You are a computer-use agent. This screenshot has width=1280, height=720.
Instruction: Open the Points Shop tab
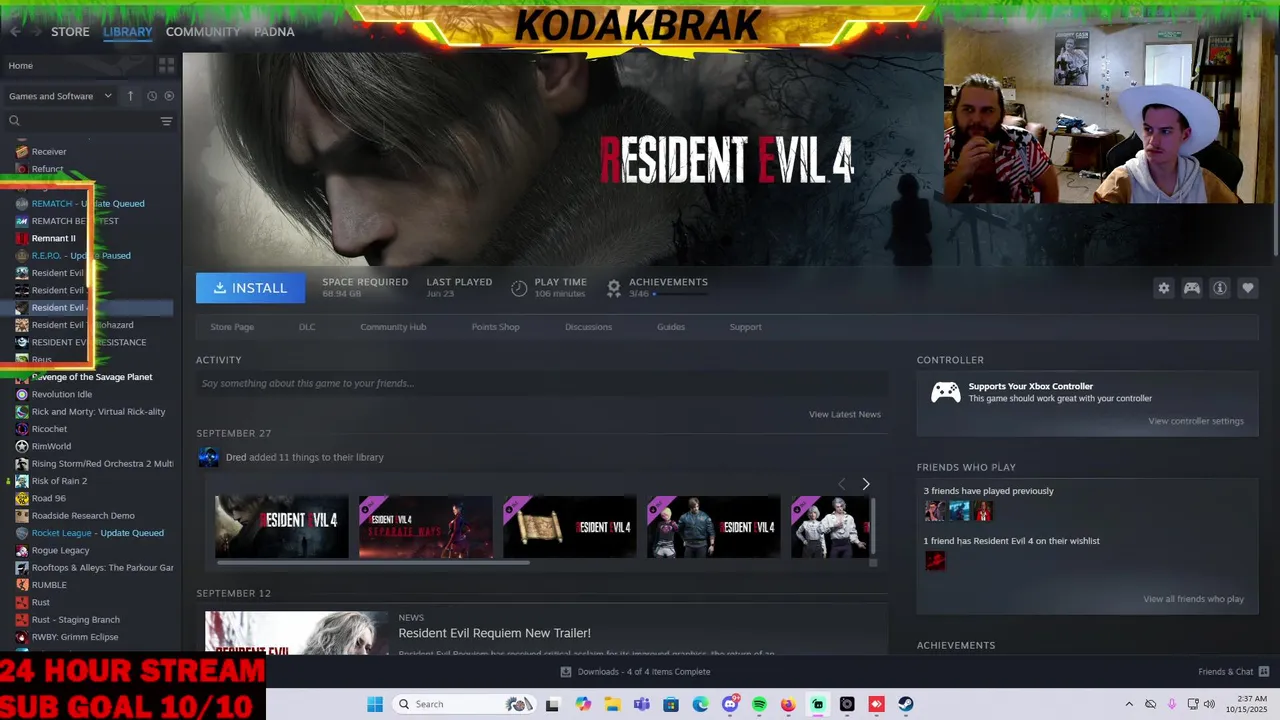coord(496,327)
